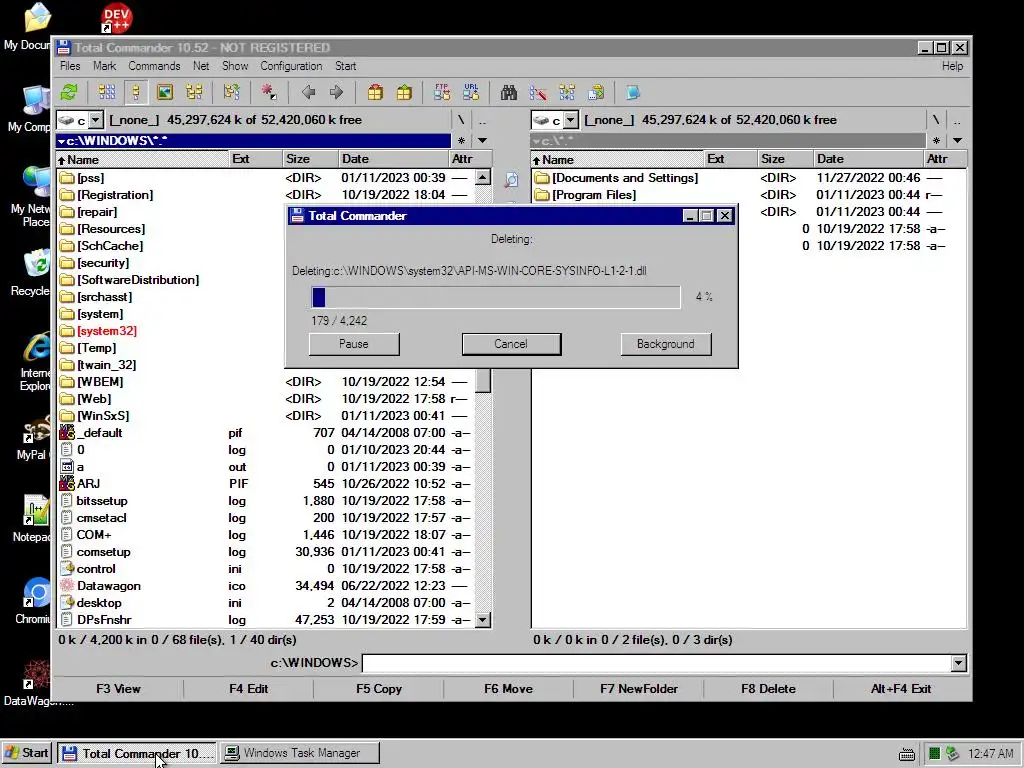Open the Mark menu

tap(104, 66)
